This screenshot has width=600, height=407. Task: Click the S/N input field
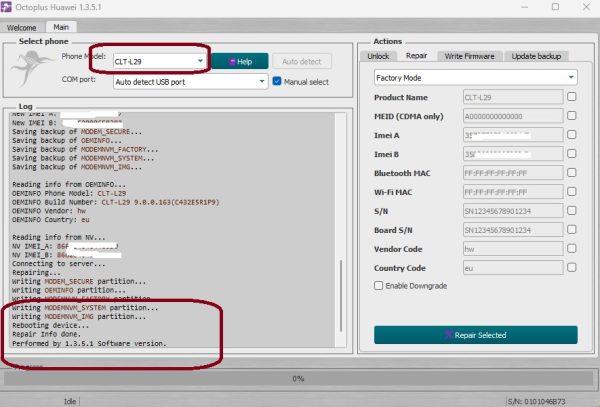click(x=513, y=211)
